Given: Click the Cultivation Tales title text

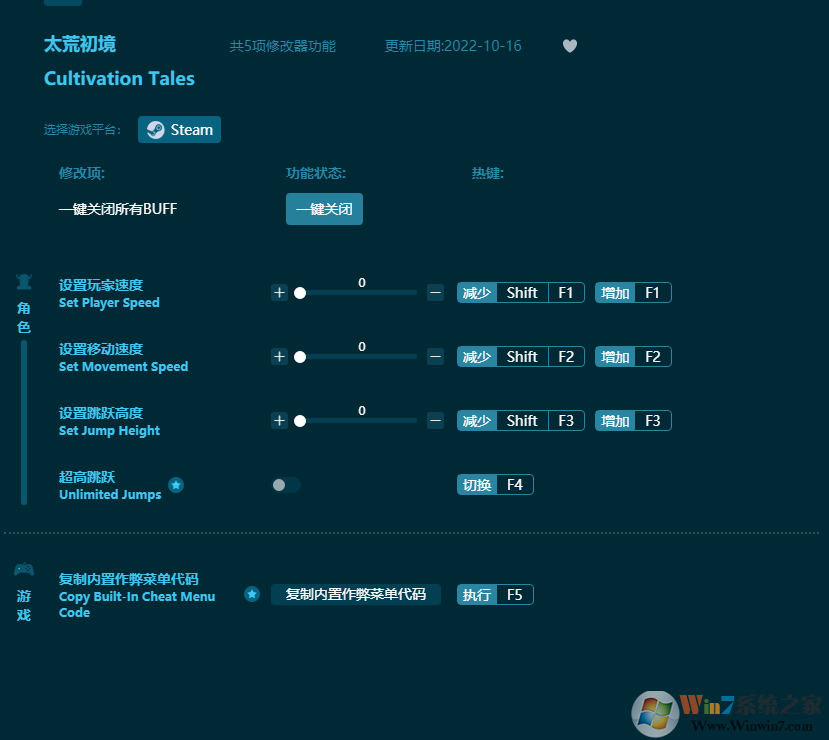Looking at the screenshot, I should [x=119, y=78].
